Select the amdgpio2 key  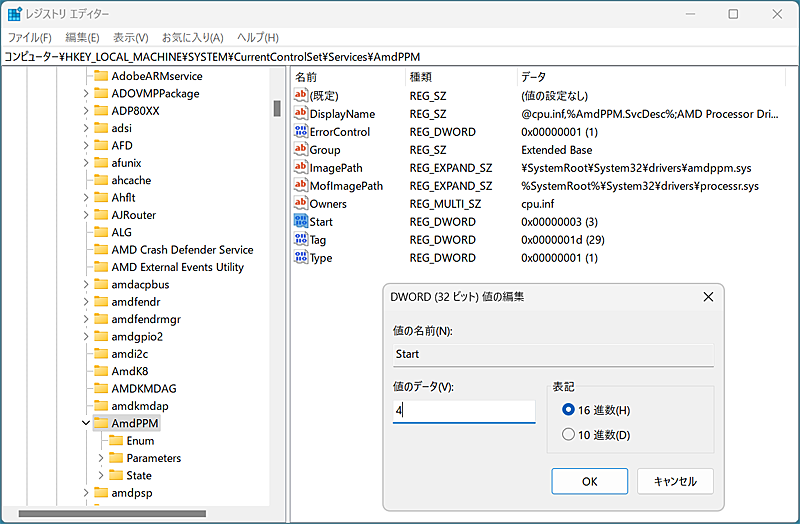point(137,336)
